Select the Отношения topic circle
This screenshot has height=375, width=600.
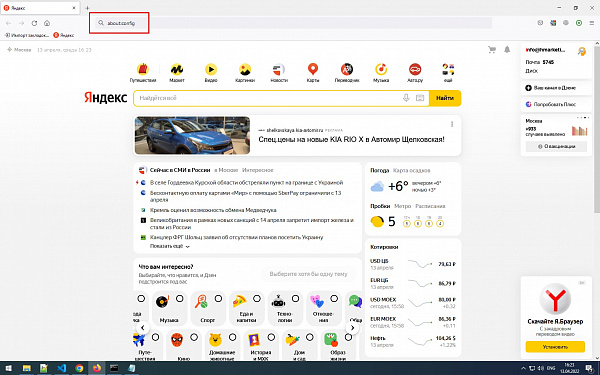coord(334,298)
